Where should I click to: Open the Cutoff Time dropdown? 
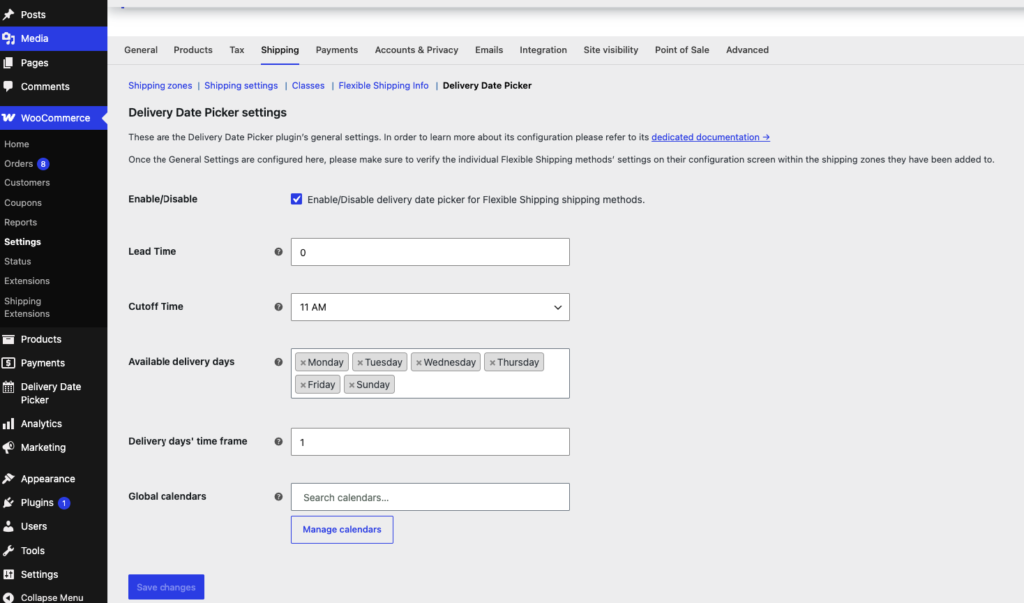pyautogui.click(x=430, y=307)
